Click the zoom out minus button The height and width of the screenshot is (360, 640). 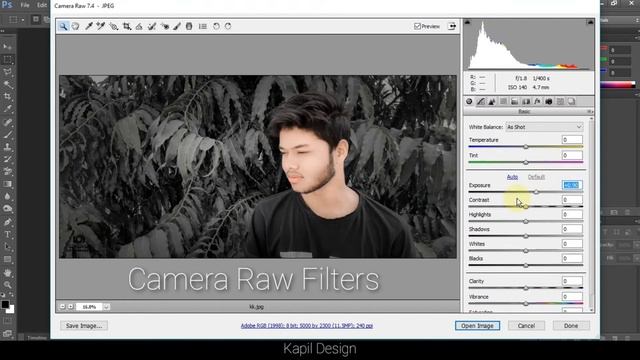coord(62,307)
